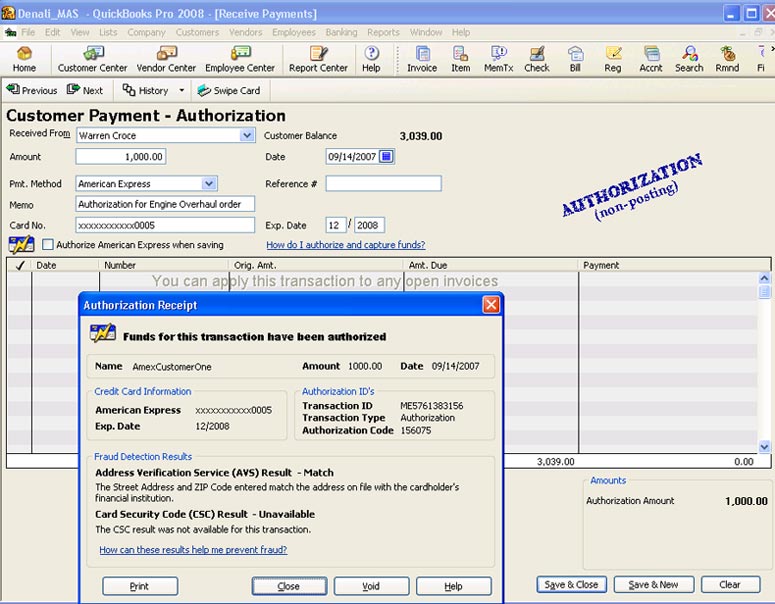Image resolution: width=775 pixels, height=604 pixels.
Task: Click the invoice list scroll down arrow
Action: tap(764, 447)
